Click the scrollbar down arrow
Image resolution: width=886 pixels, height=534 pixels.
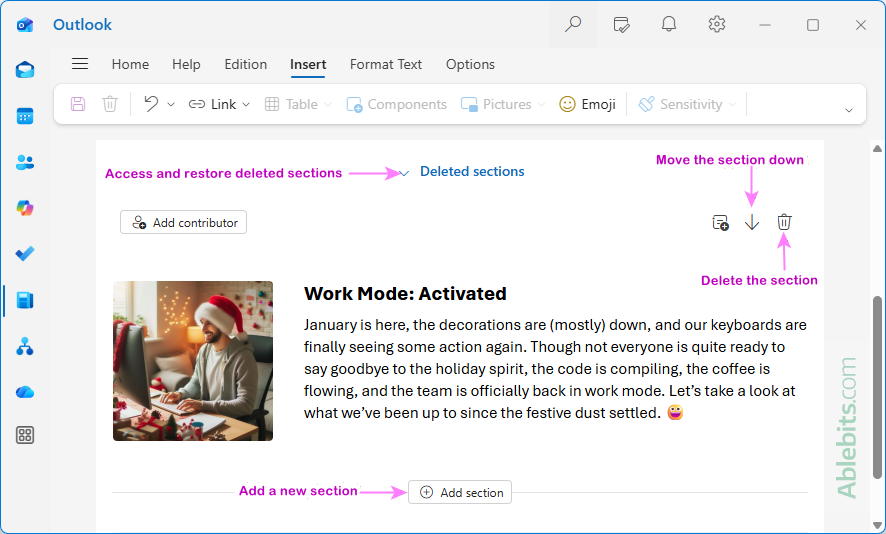coord(877,526)
